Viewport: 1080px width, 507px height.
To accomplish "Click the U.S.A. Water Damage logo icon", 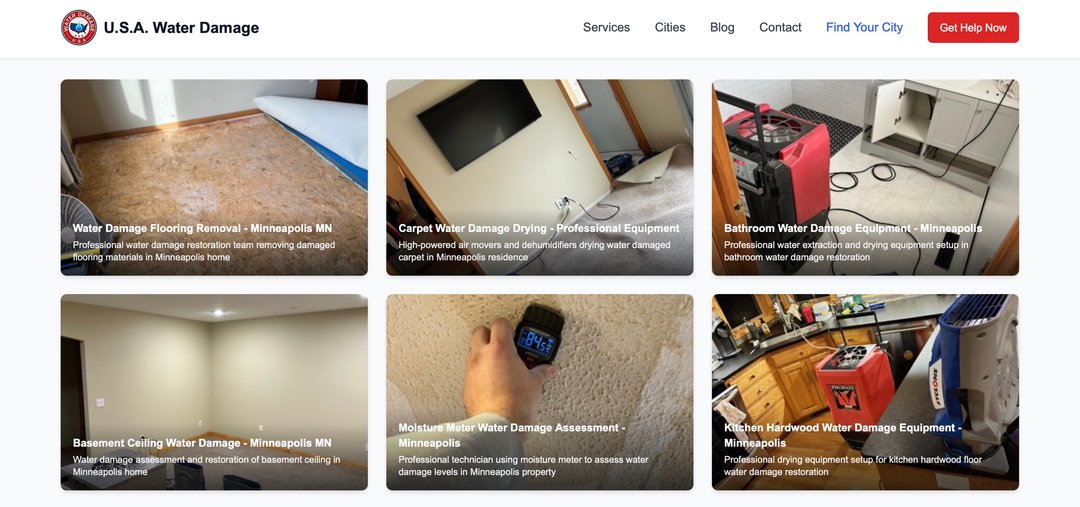I will pyautogui.click(x=79, y=28).
